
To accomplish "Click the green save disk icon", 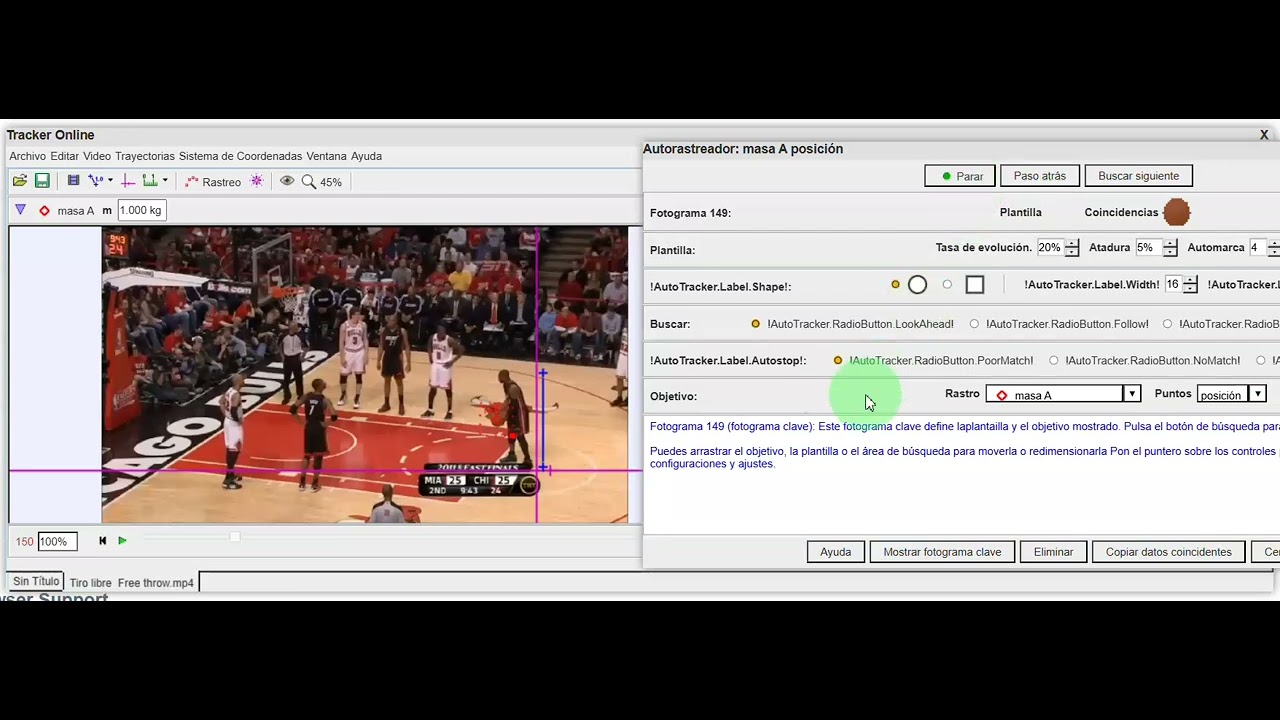I will tap(42, 181).
